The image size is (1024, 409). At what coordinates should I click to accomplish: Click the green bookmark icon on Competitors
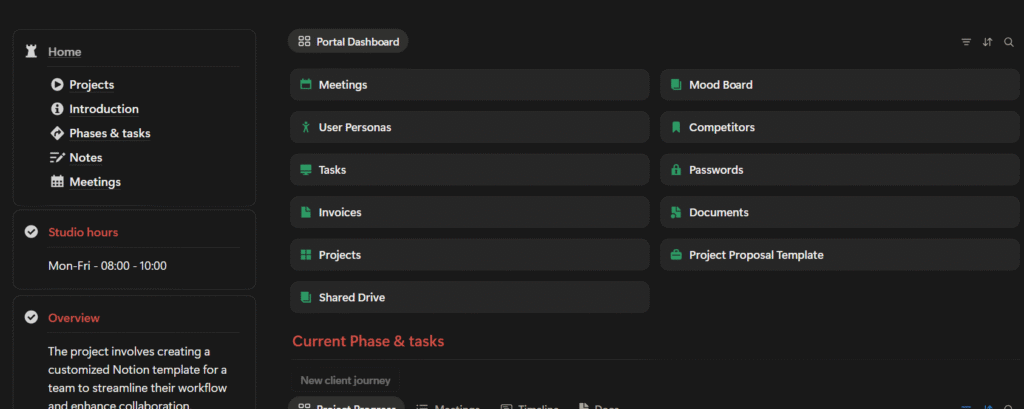(676, 127)
